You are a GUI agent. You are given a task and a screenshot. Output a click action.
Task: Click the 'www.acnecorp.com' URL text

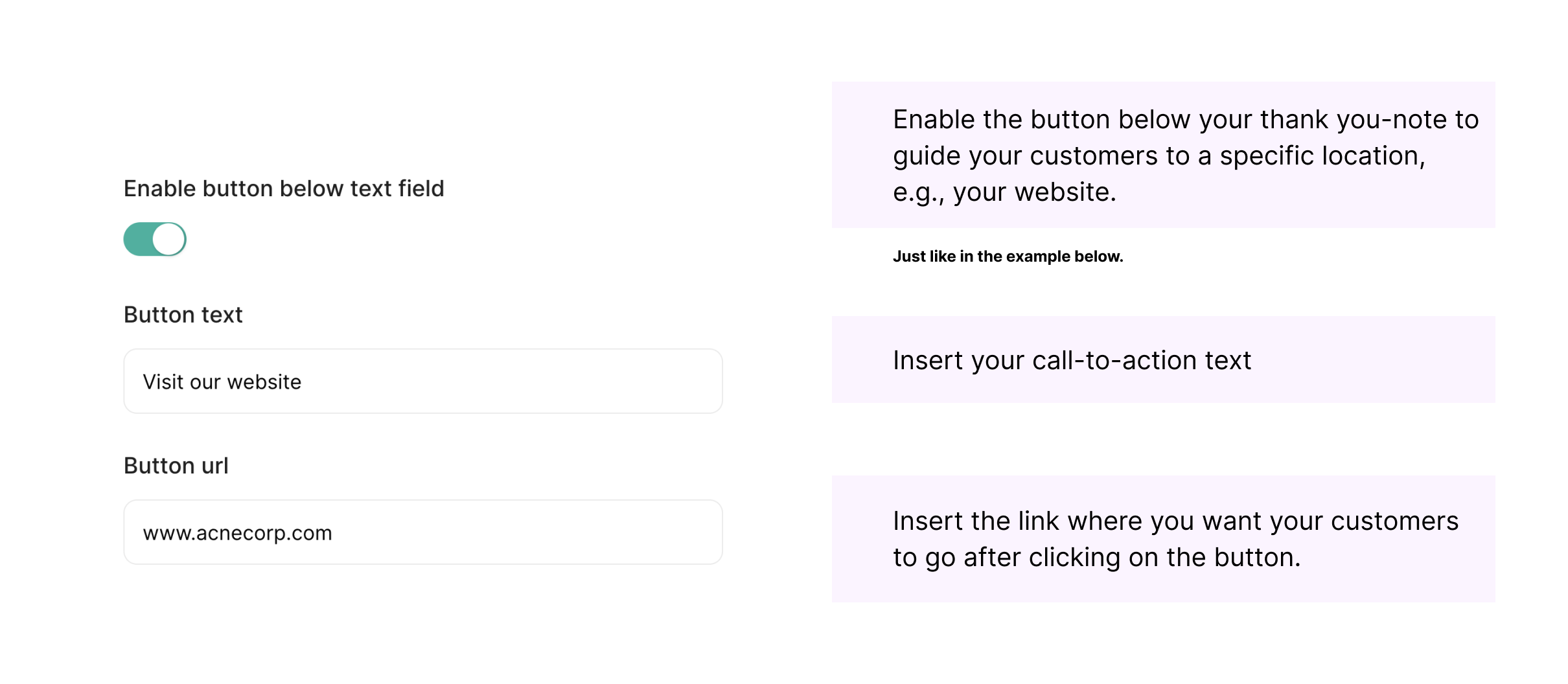[237, 533]
